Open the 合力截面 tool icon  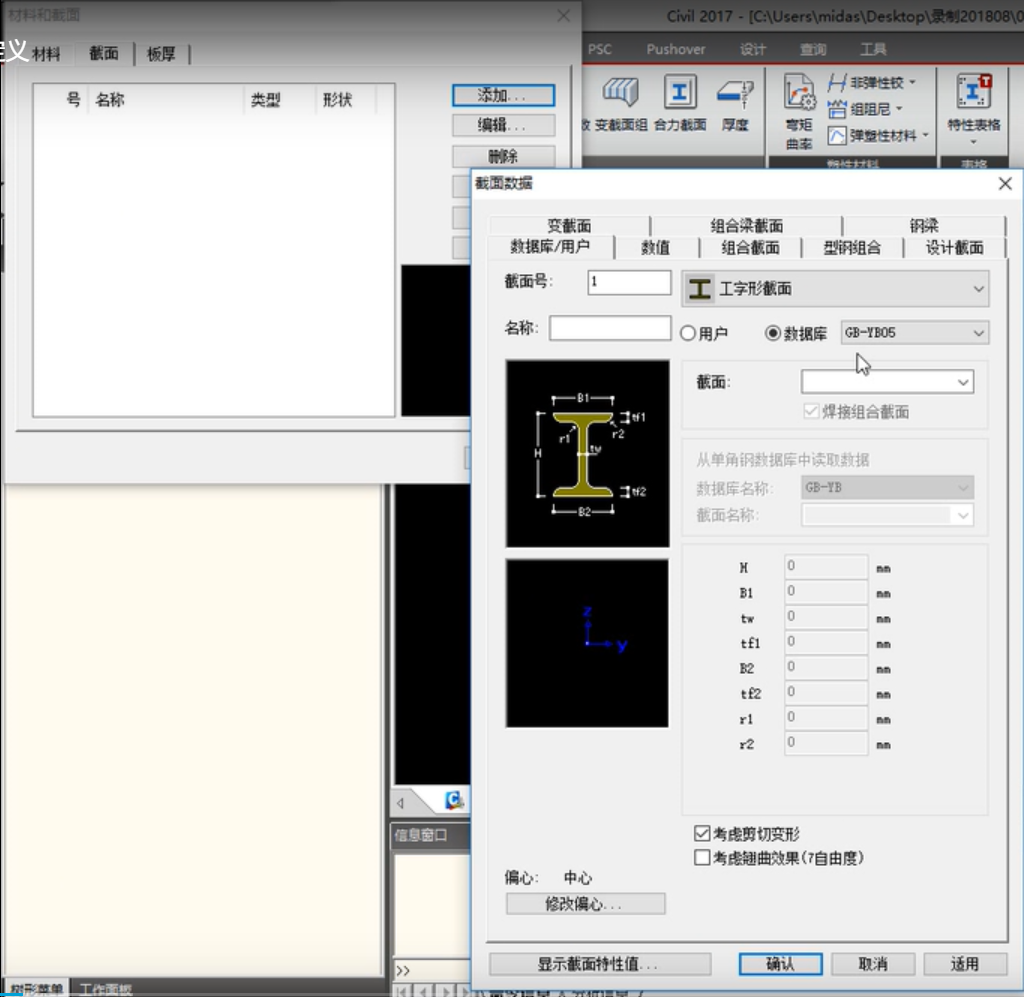tap(680, 91)
